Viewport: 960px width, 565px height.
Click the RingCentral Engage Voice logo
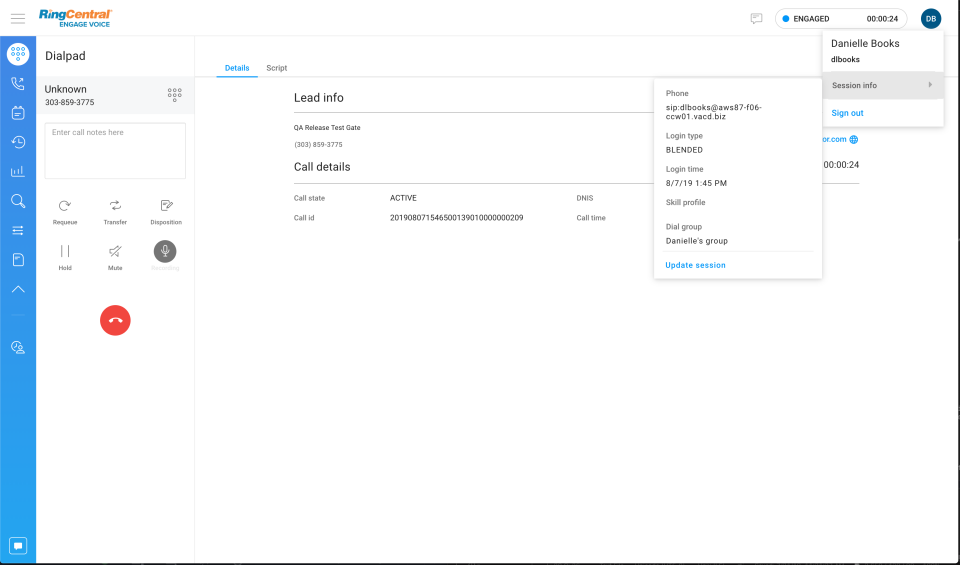pyautogui.click(x=75, y=18)
